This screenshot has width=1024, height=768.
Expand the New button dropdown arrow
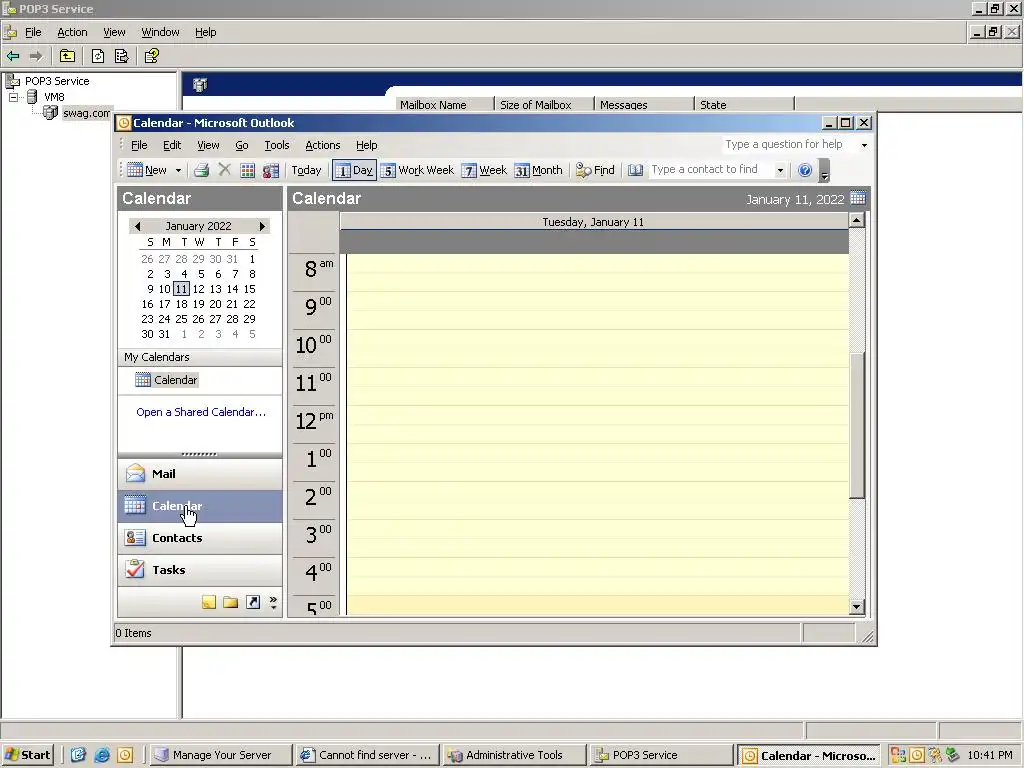click(178, 170)
